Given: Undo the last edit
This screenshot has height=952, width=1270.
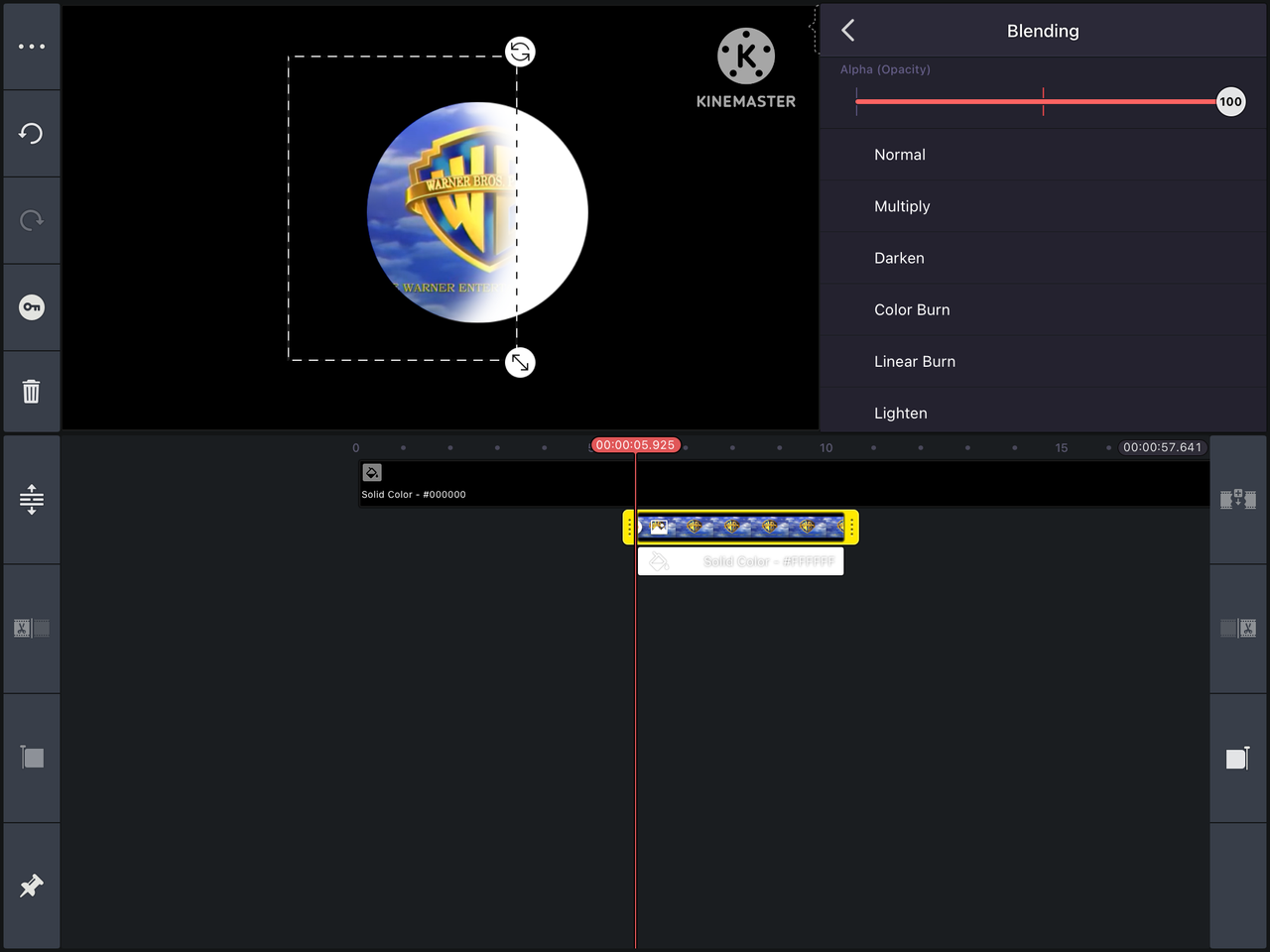Looking at the screenshot, I should (32, 134).
